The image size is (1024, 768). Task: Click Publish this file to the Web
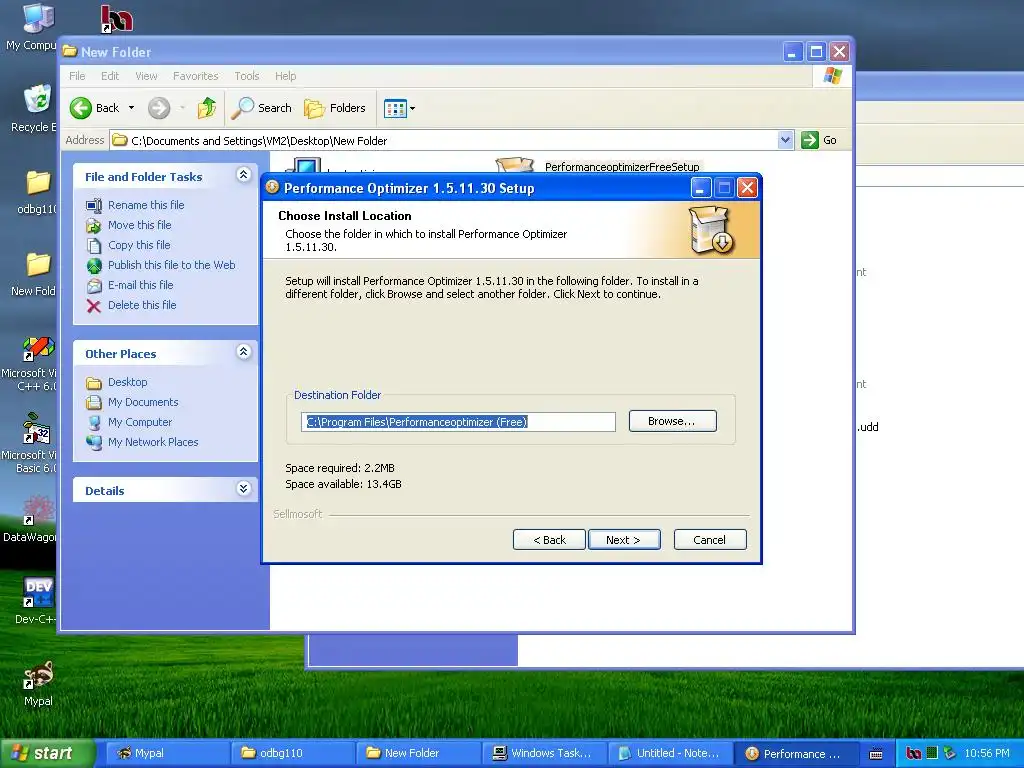pos(171,265)
